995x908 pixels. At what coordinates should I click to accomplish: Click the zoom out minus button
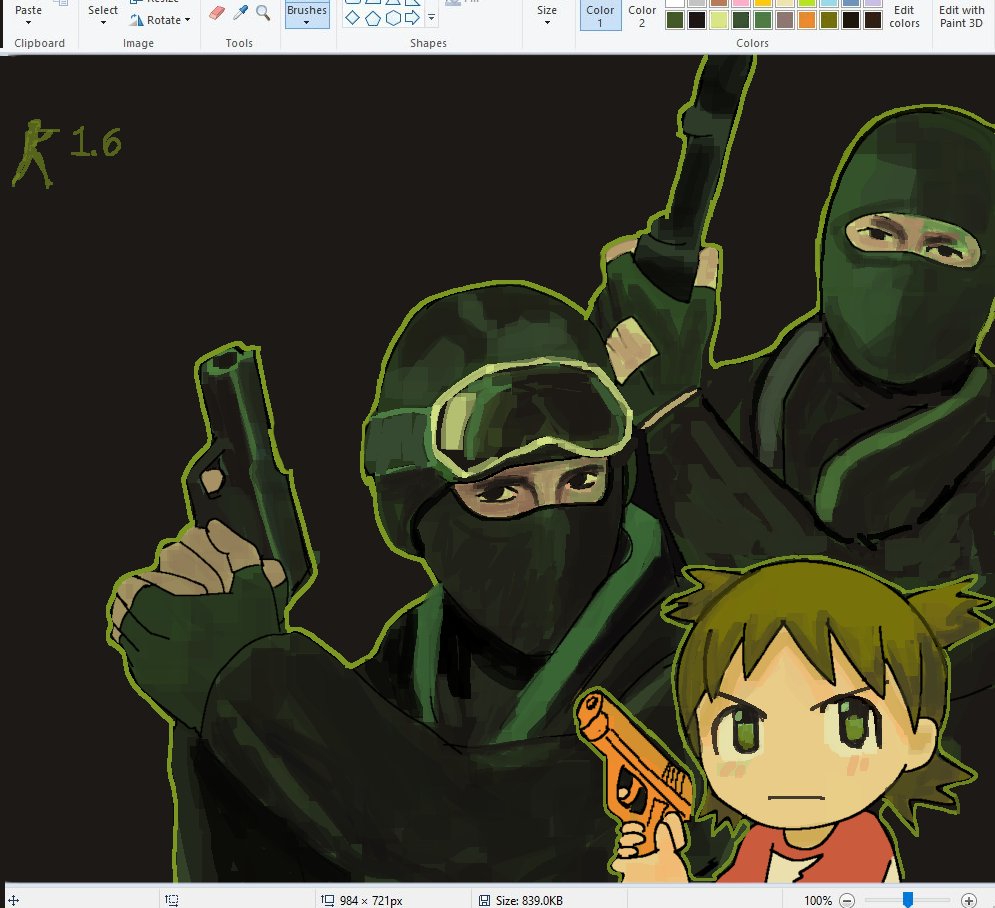(847, 900)
